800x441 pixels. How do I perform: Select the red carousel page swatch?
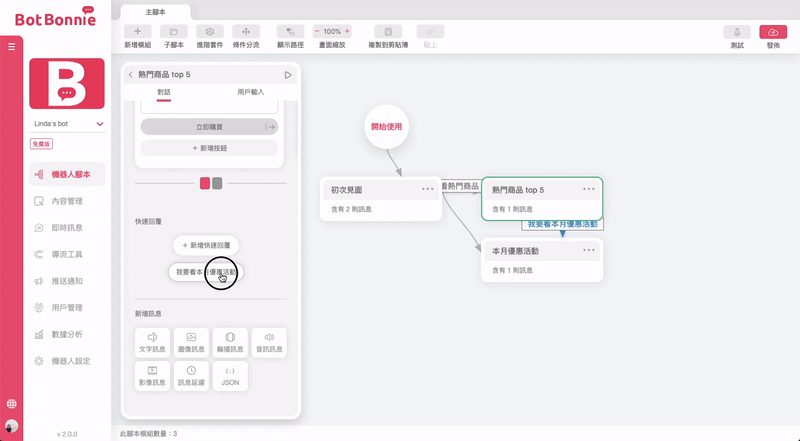pos(205,183)
